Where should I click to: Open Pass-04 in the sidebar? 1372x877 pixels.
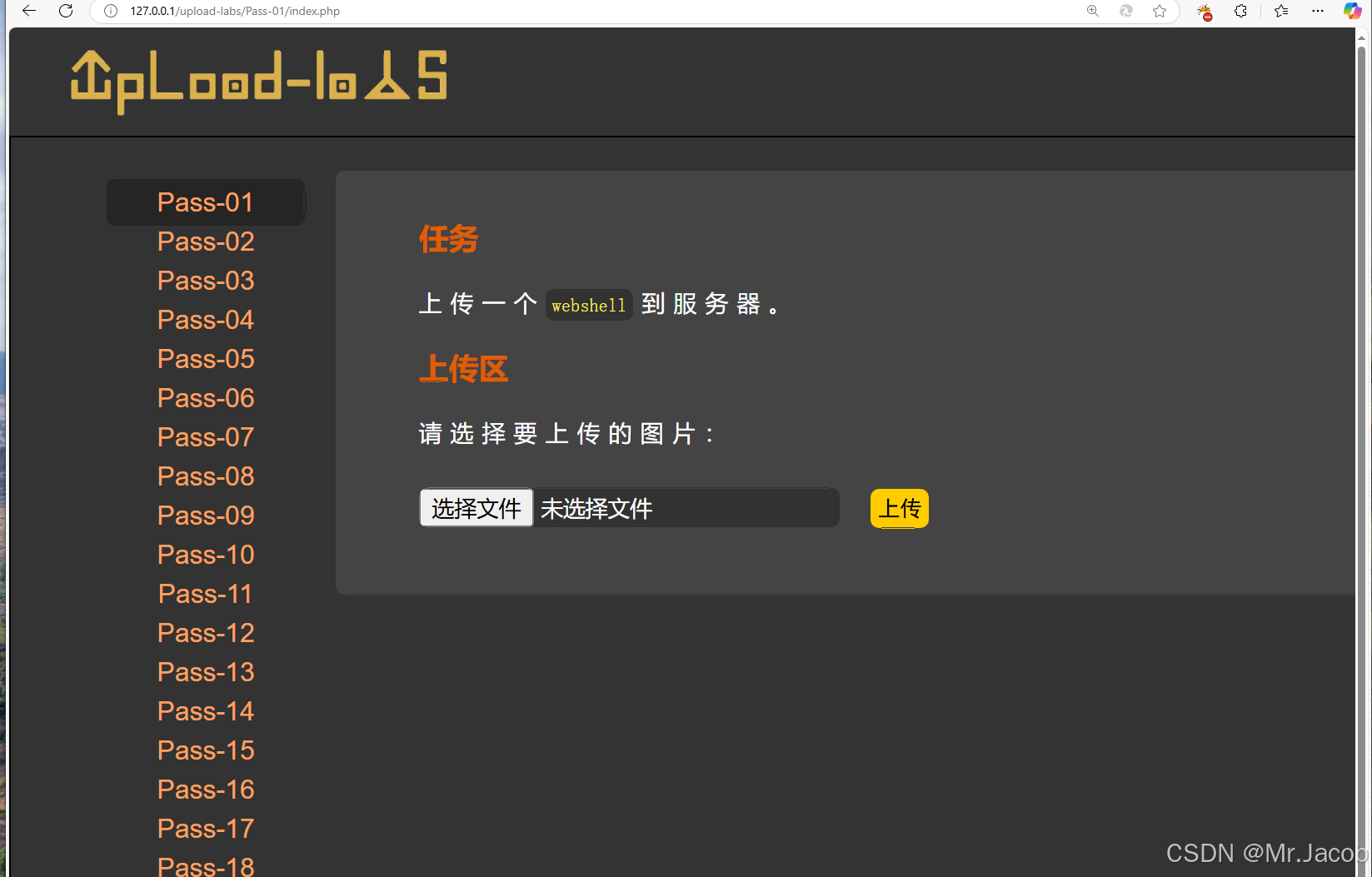coord(206,320)
